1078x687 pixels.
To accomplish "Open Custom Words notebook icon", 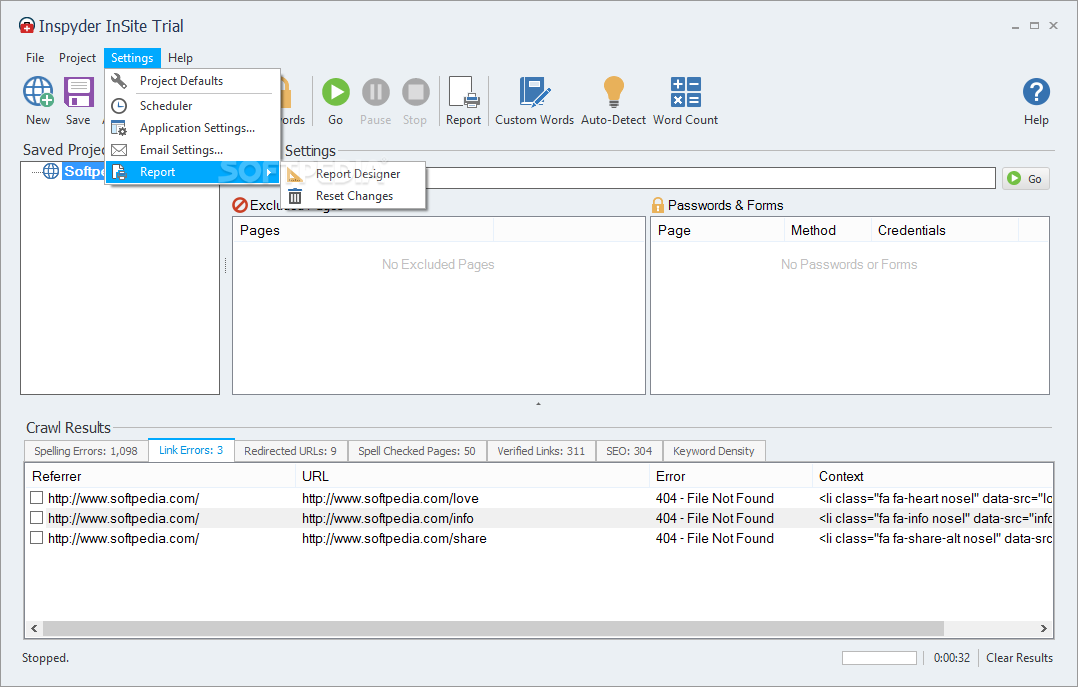I will pyautogui.click(x=534, y=92).
